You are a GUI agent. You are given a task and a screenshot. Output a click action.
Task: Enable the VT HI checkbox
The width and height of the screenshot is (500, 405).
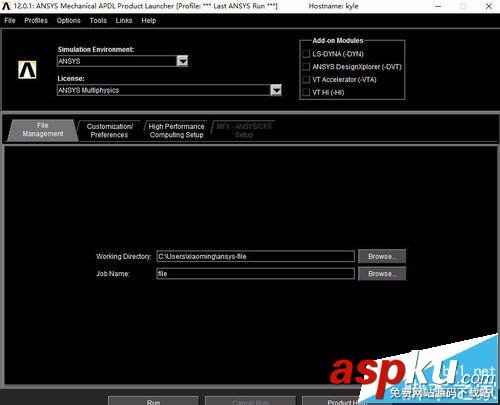[306, 92]
